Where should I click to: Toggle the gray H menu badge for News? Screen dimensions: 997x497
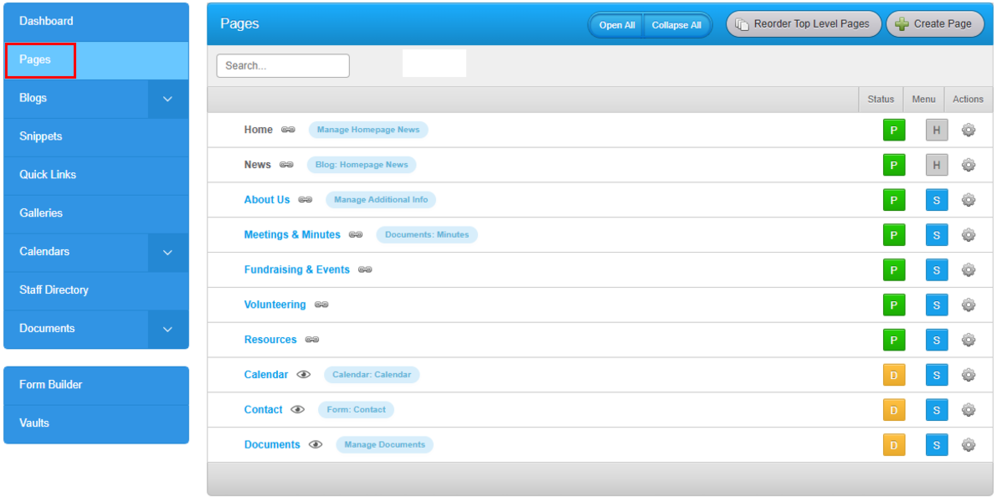click(937, 165)
